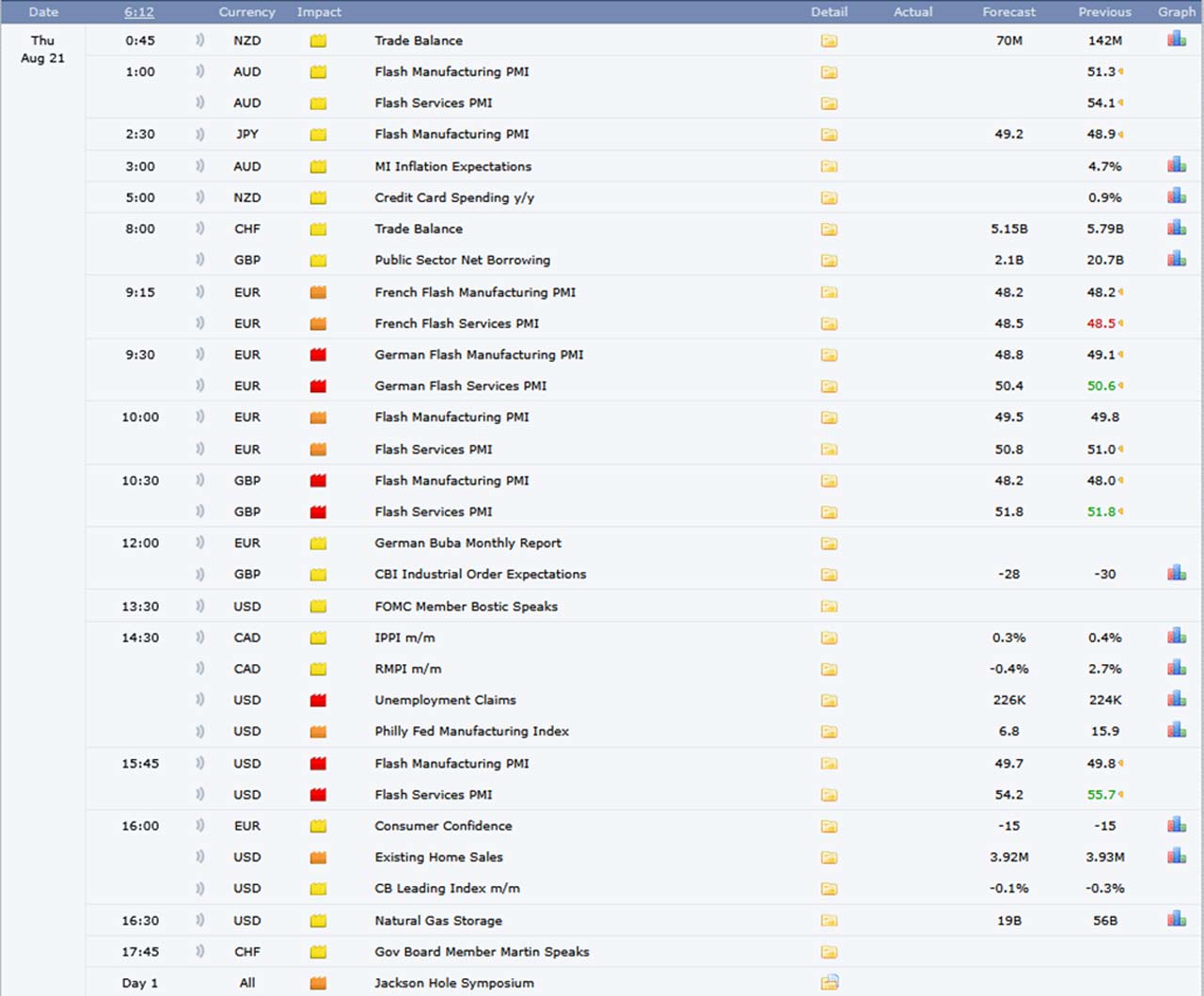Click the Impact column header
This screenshot has width=1204, height=996.
319,12
